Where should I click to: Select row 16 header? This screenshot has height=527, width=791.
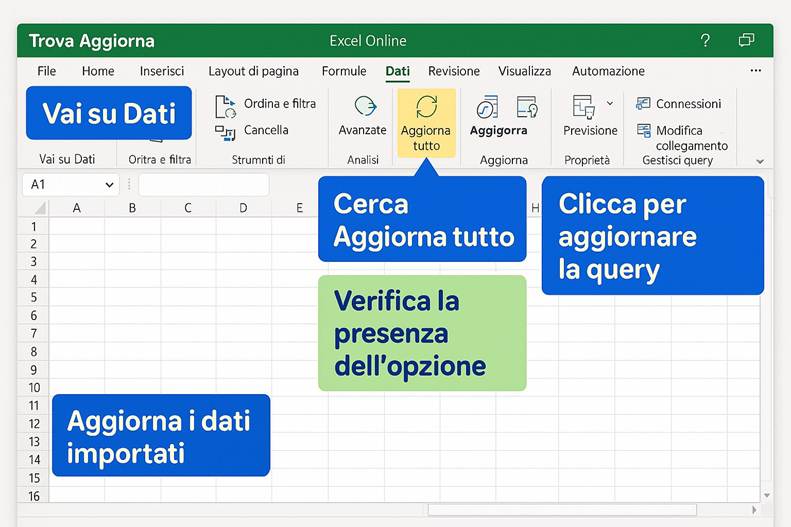tap(33, 496)
